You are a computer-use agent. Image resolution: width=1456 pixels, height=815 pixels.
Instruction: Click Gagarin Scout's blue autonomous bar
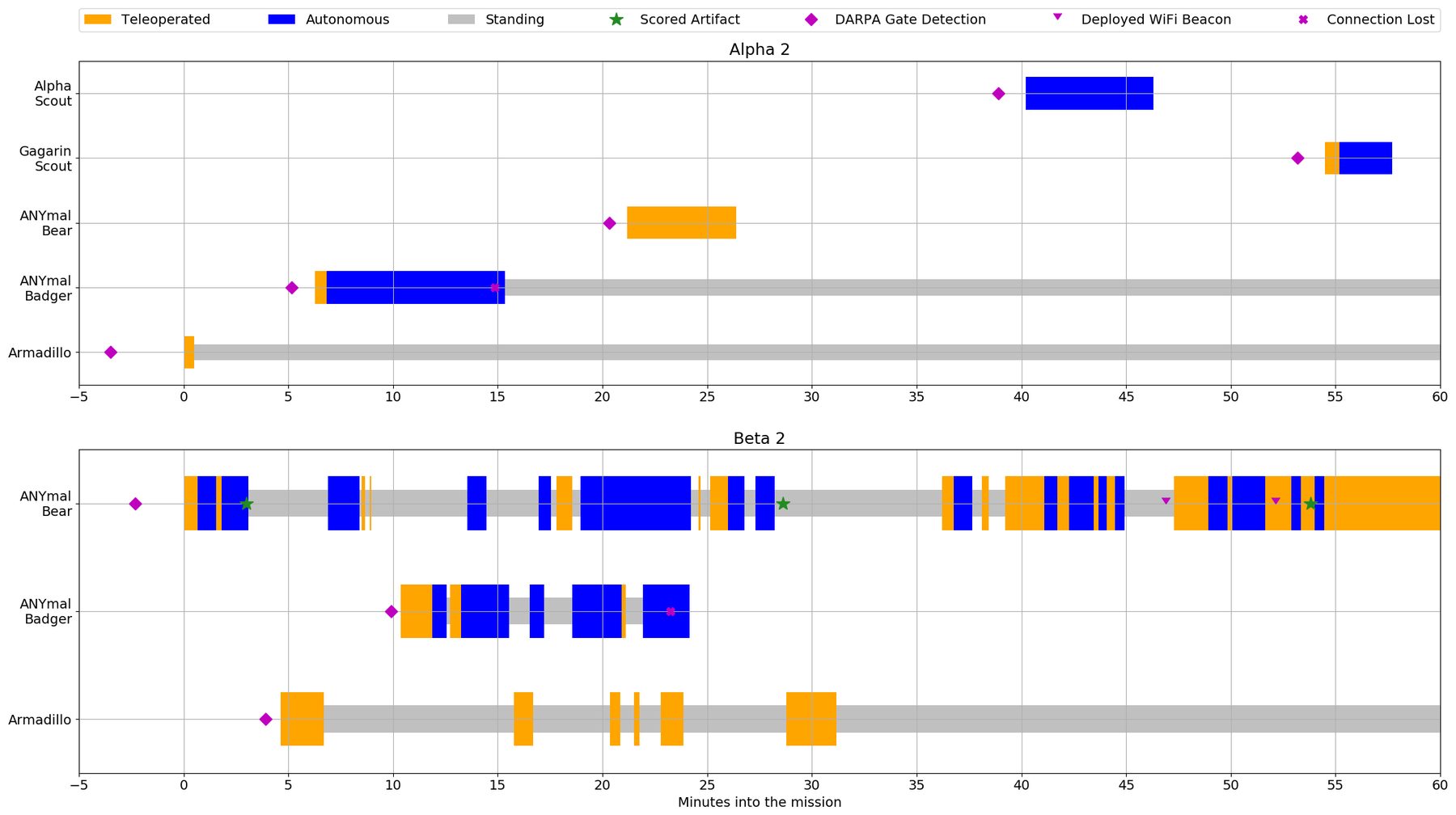click(1365, 158)
